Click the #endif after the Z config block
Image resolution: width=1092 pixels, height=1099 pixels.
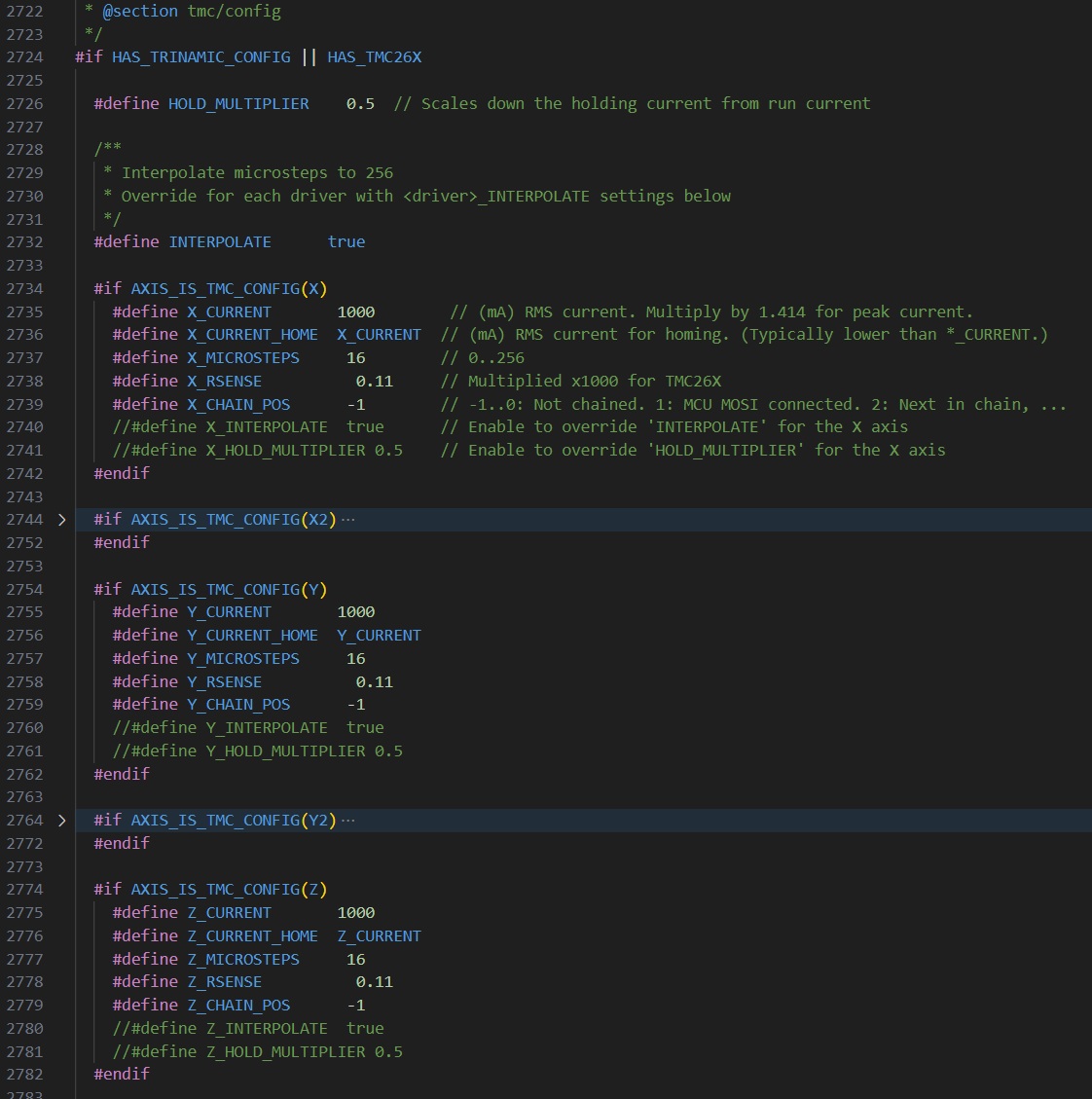(122, 1075)
